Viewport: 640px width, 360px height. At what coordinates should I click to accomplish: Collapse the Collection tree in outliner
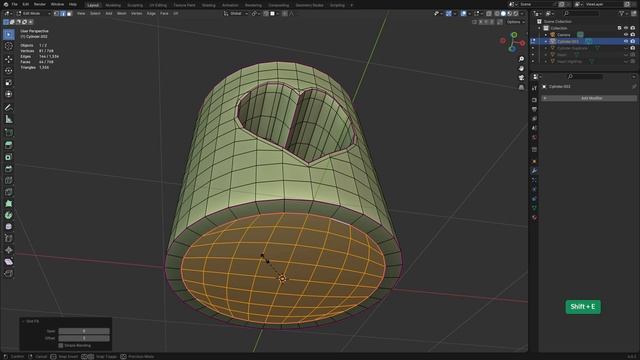tap(540, 28)
